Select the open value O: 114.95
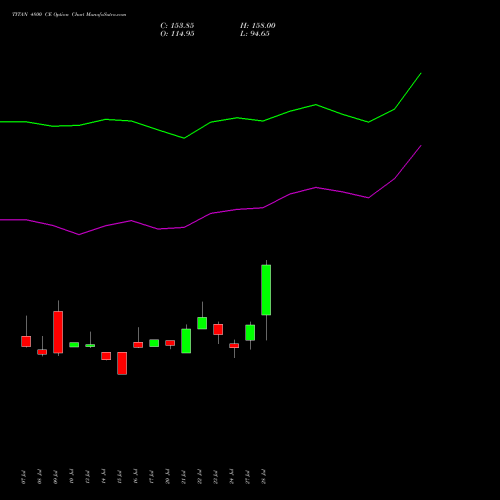This screenshot has height=500, width=500. (177, 34)
